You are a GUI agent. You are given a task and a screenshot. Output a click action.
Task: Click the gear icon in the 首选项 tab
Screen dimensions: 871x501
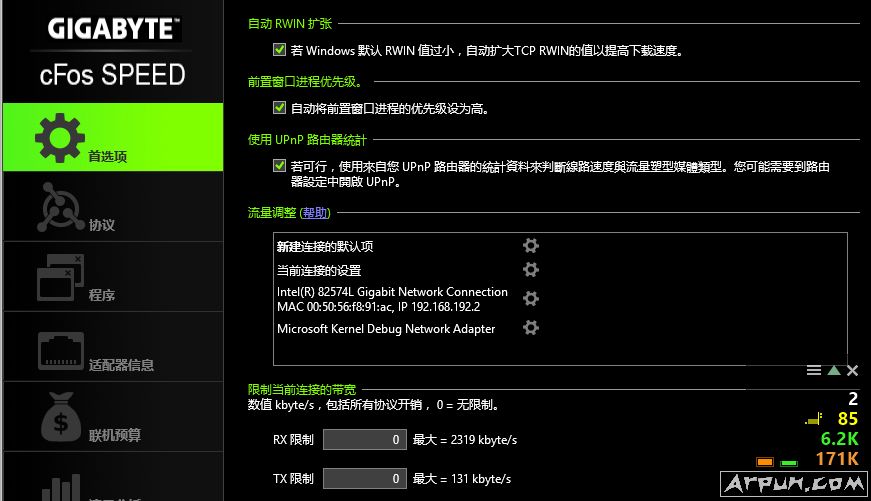[60, 138]
